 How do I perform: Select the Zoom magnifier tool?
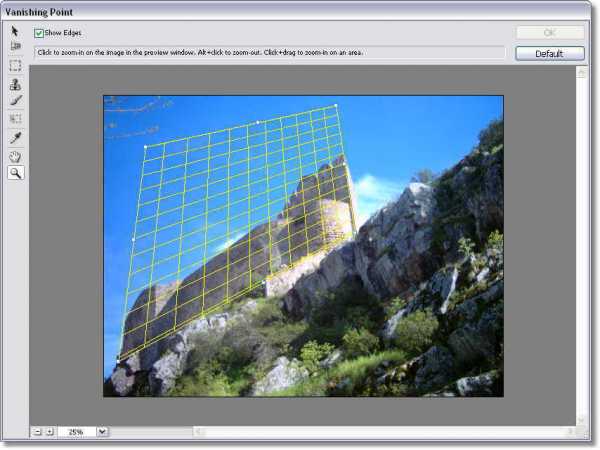[16, 173]
